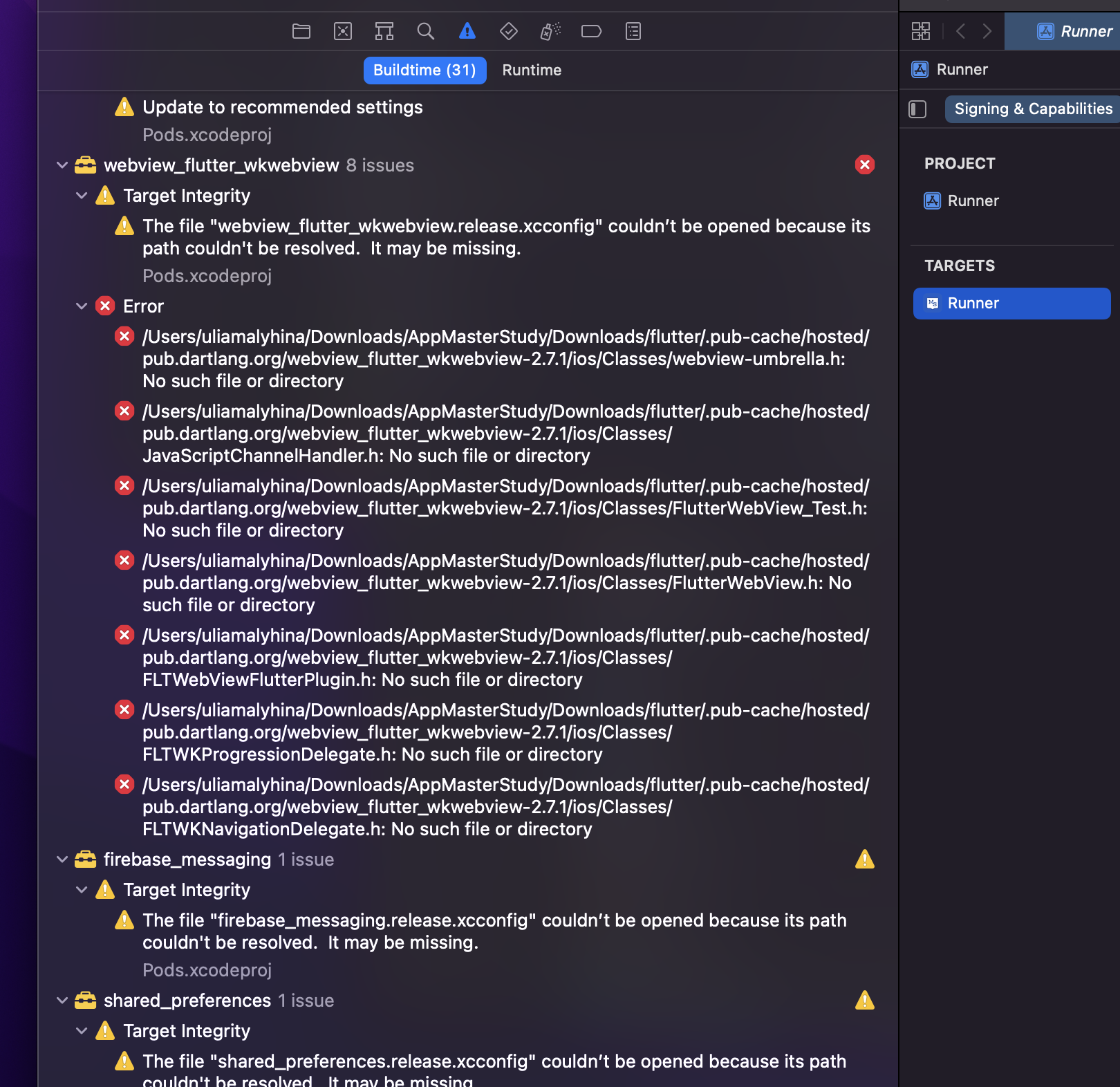1120x1087 pixels.
Task: Click the red error badge for webview_flutter_wkwebview
Action: (x=865, y=165)
